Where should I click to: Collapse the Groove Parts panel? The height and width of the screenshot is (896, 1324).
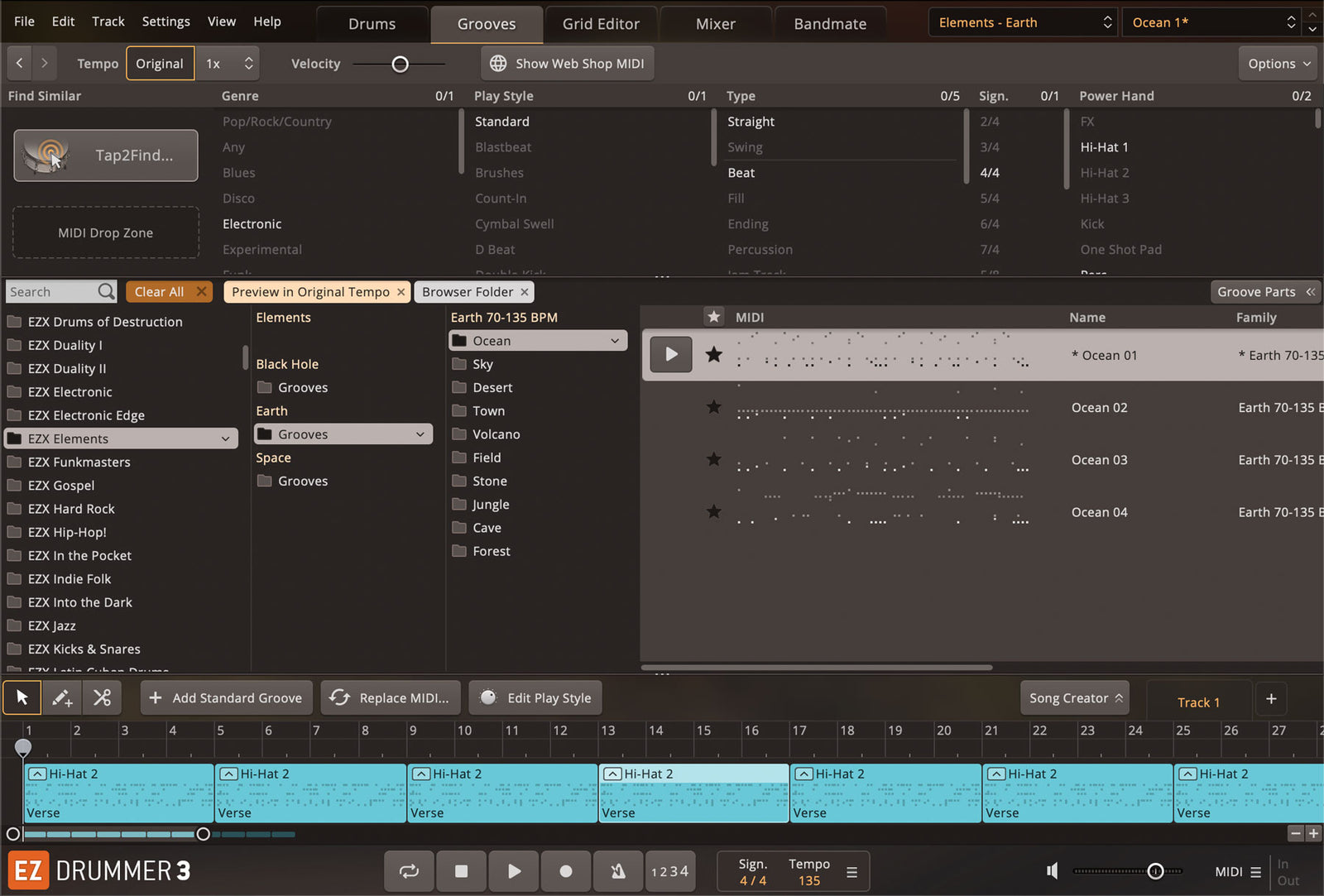[1265, 291]
